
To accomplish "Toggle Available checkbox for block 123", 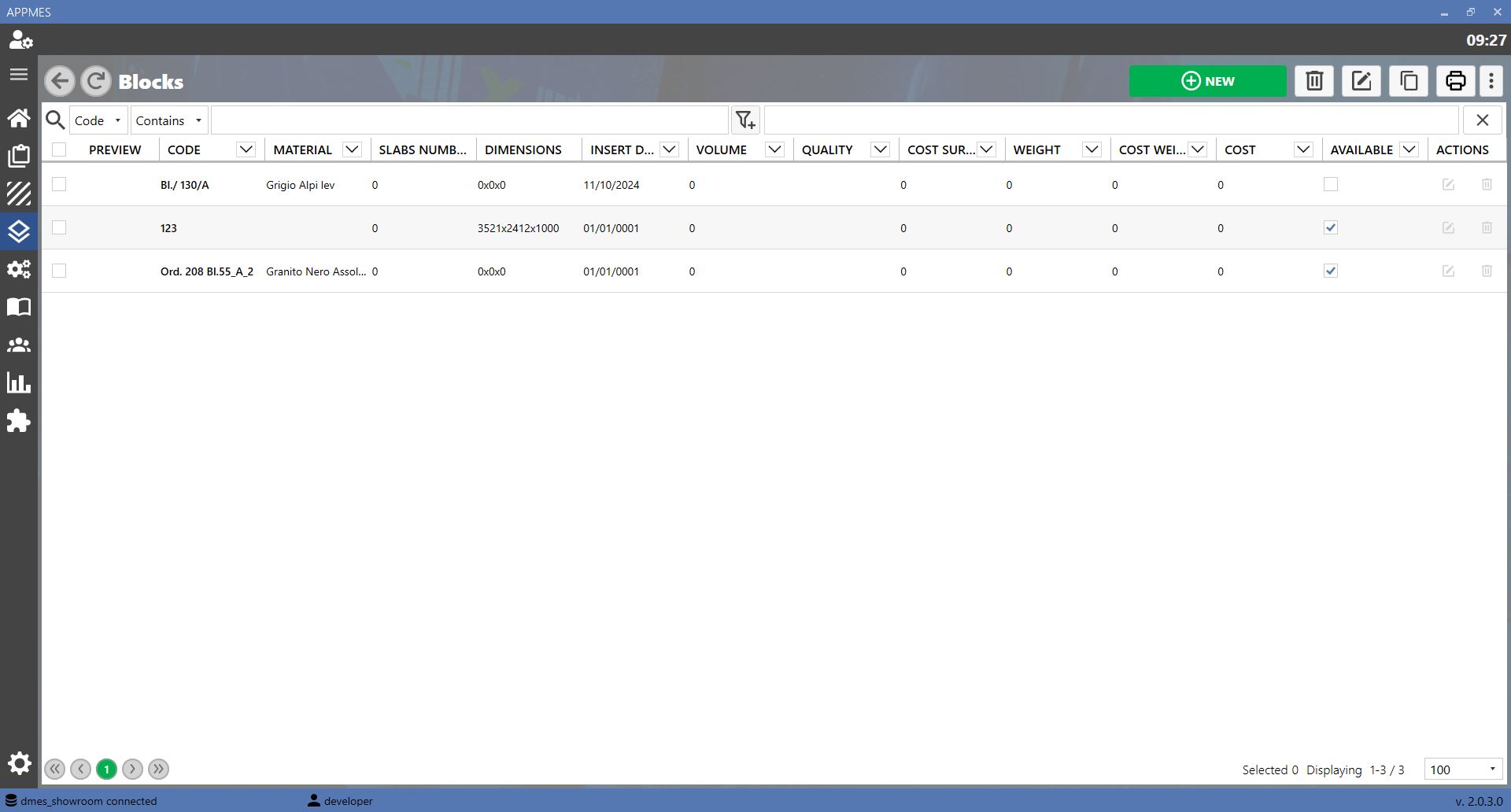I will [x=1331, y=227].
